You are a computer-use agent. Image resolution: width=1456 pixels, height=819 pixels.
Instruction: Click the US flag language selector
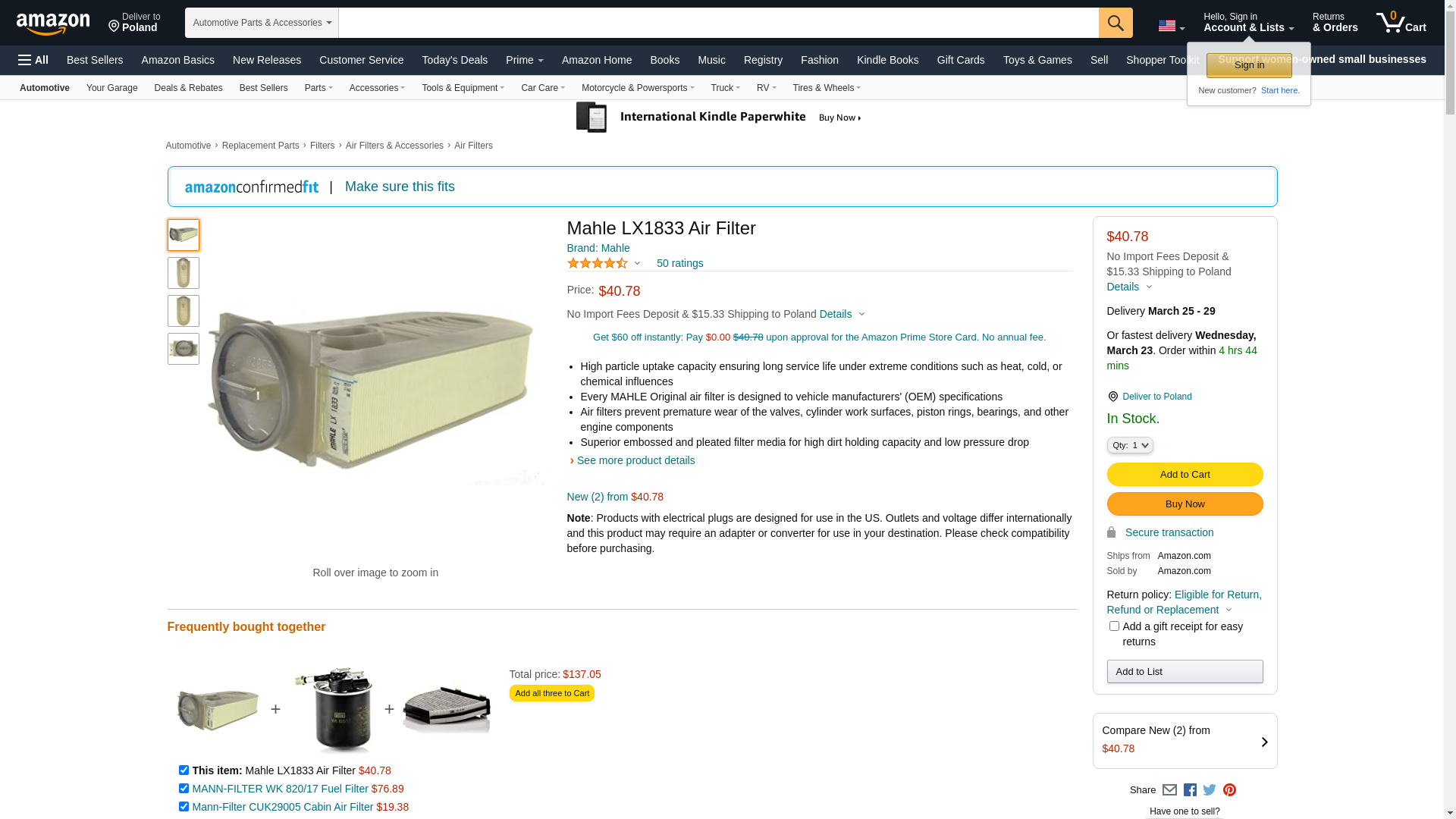(1171, 27)
